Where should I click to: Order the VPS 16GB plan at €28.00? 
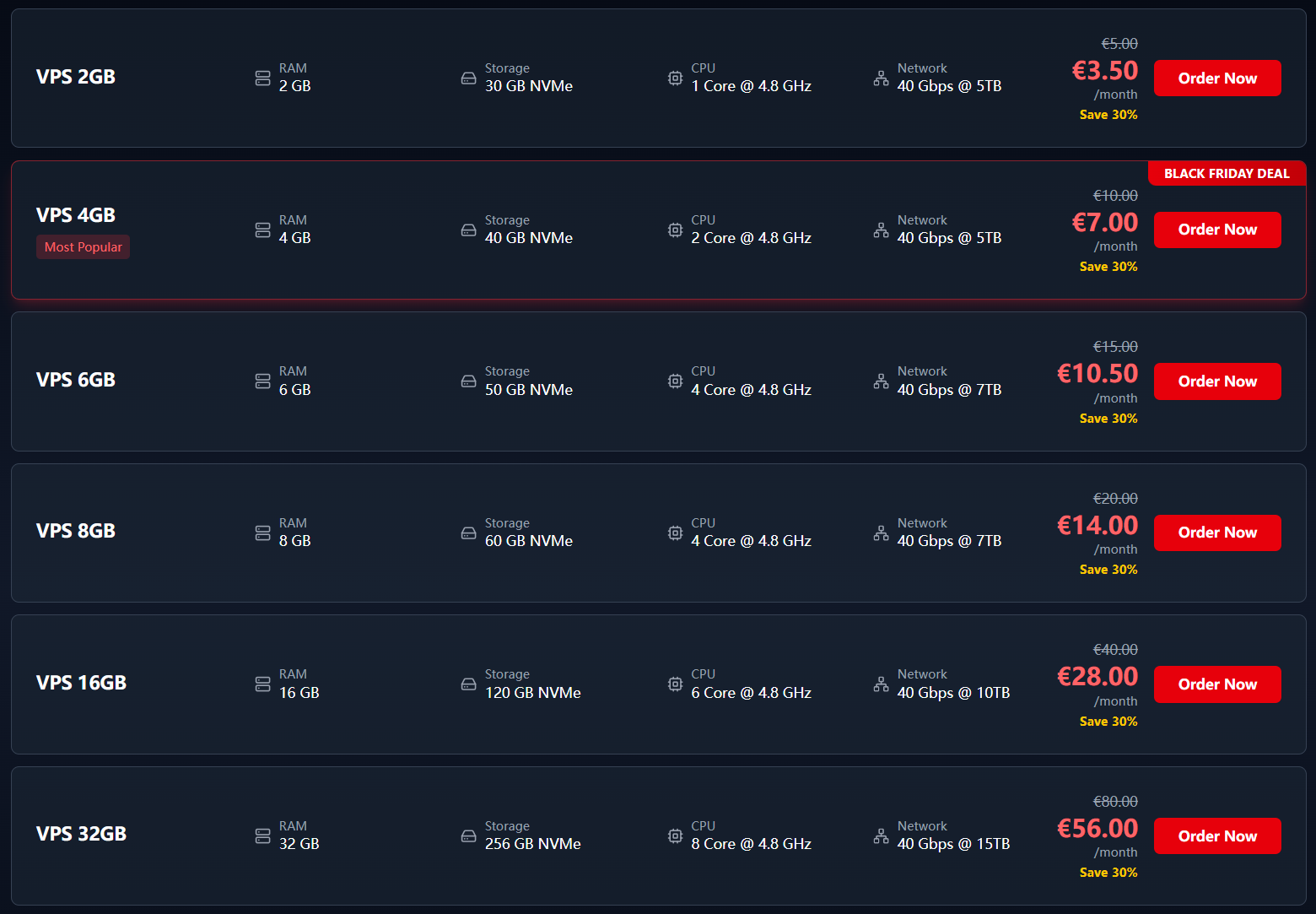click(x=1217, y=684)
